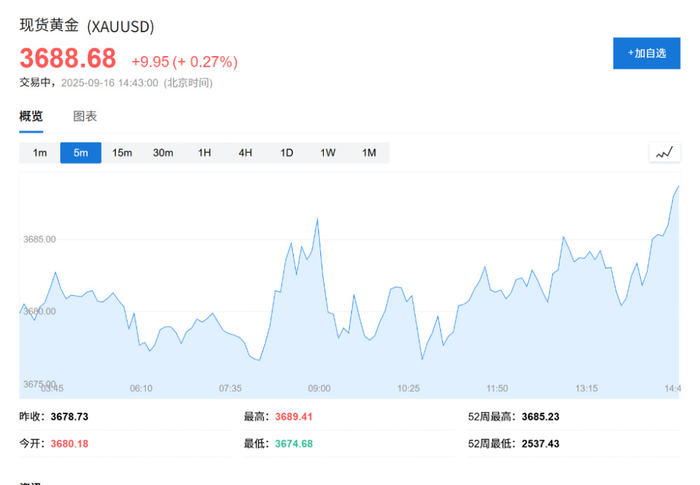Select the 30m timeframe
700x485 pixels.
click(163, 153)
